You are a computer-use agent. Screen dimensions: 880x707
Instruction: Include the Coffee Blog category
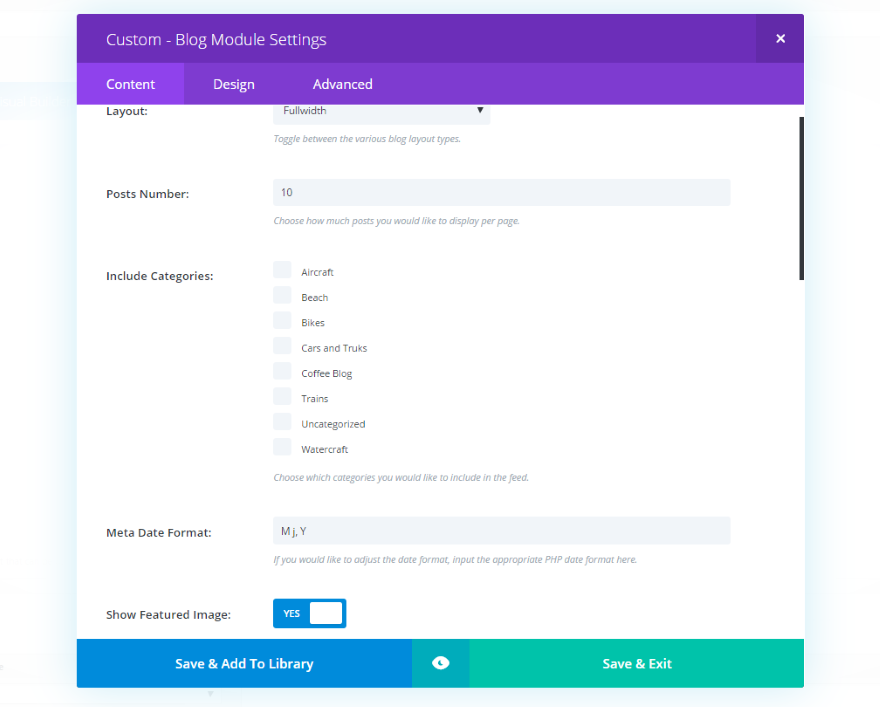[x=283, y=372]
